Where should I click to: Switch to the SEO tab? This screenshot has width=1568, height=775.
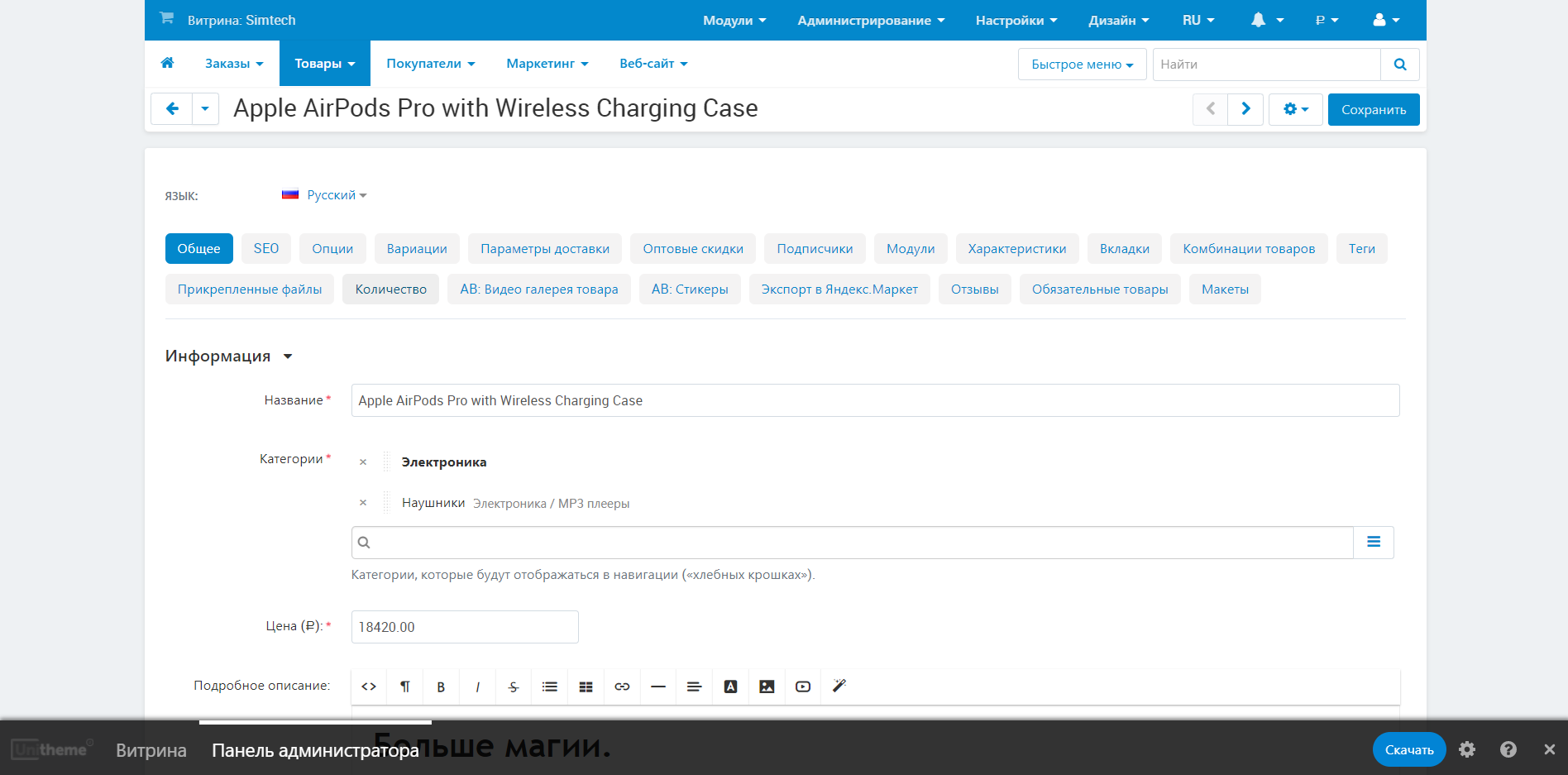tap(266, 249)
